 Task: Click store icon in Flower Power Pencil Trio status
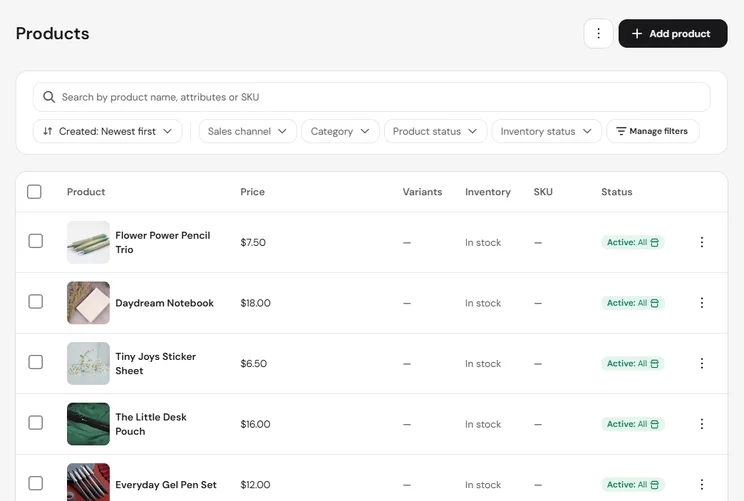(x=654, y=242)
